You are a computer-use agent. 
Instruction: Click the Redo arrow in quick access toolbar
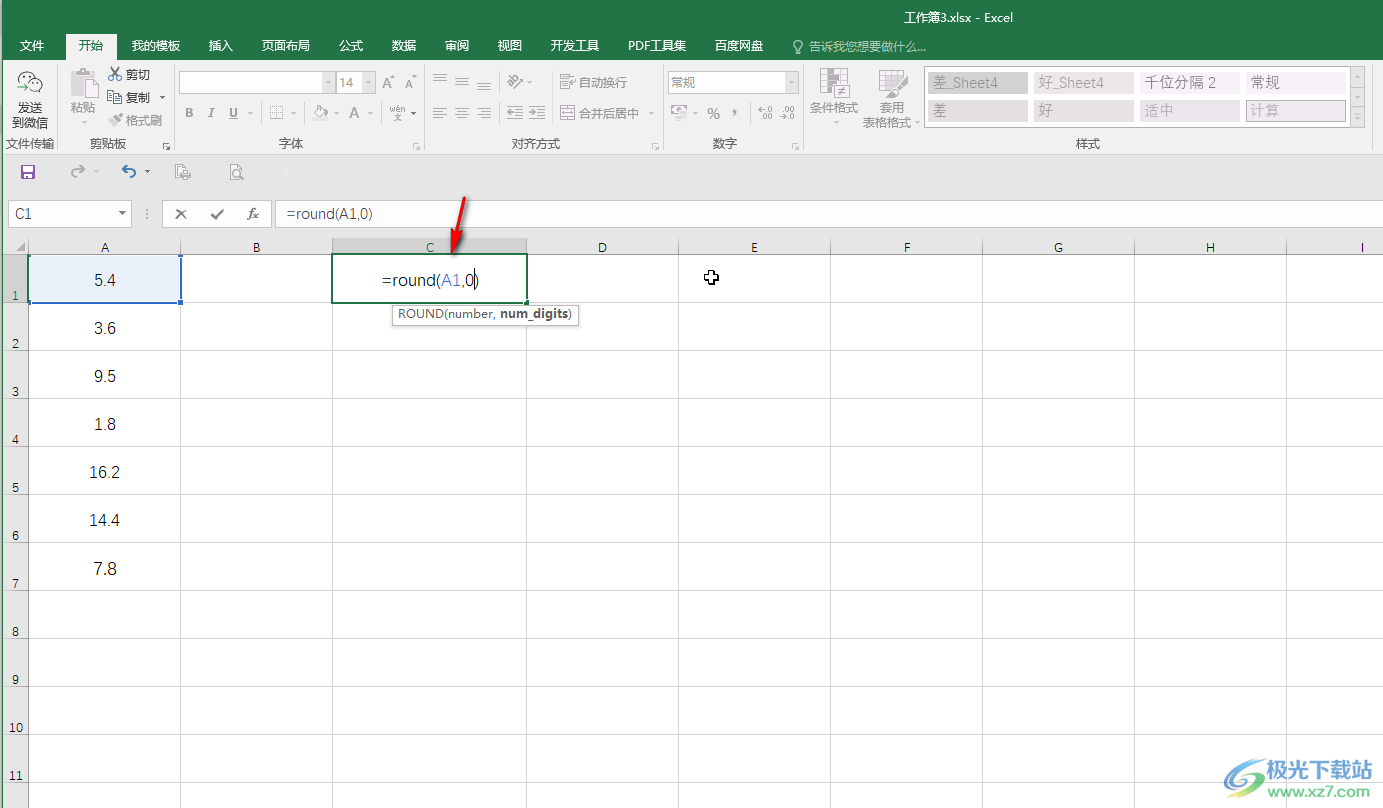(78, 172)
